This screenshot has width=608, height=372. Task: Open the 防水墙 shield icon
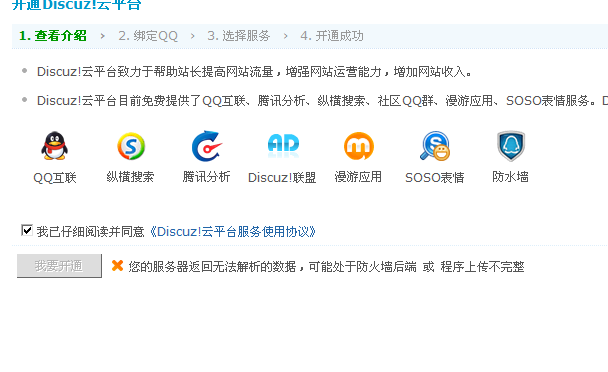(x=511, y=146)
